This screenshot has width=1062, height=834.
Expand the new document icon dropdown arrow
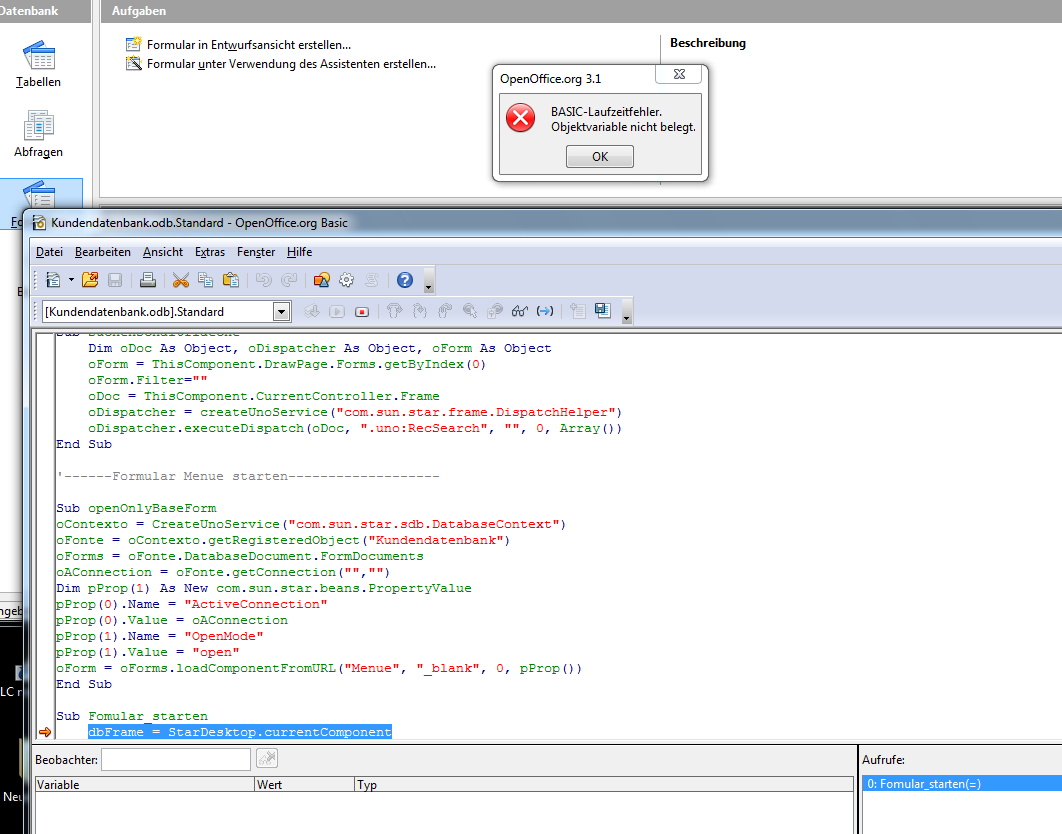(71, 280)
